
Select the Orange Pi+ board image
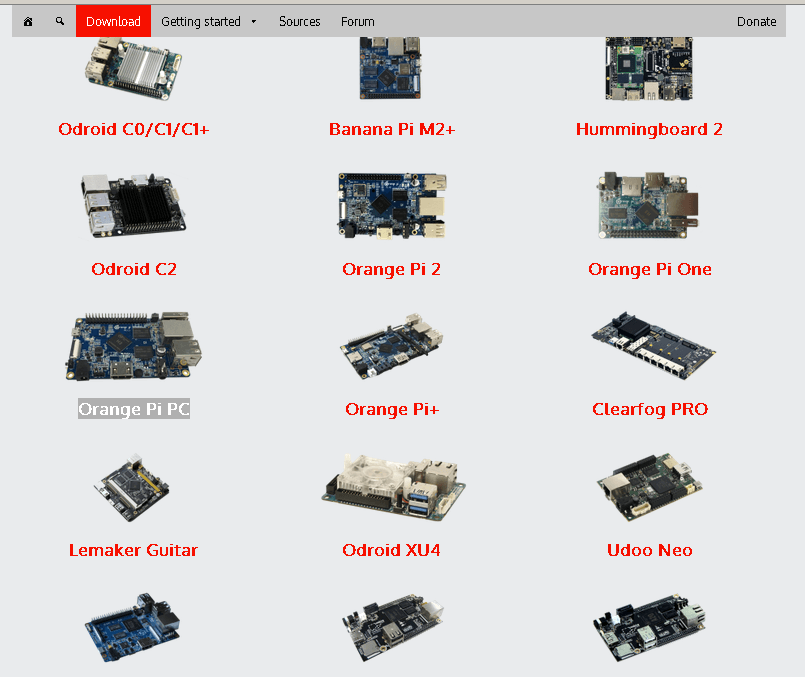[392, 346]
